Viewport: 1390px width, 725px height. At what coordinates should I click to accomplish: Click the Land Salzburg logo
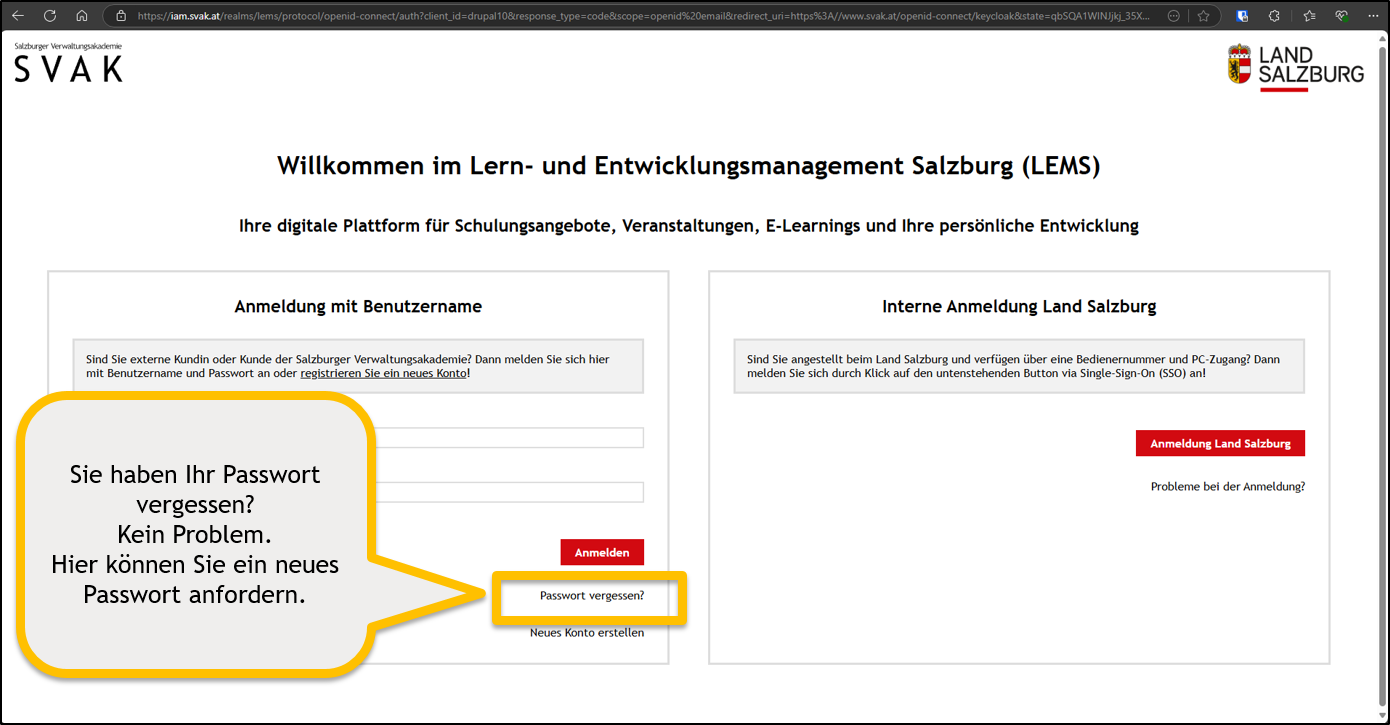[x=1295, y=67]
